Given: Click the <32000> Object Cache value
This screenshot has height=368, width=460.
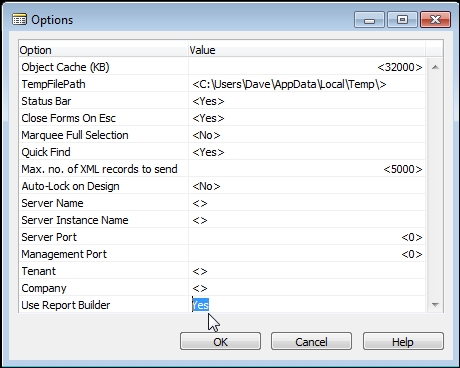Looking at the screenshot, I should tap(400, 67).
